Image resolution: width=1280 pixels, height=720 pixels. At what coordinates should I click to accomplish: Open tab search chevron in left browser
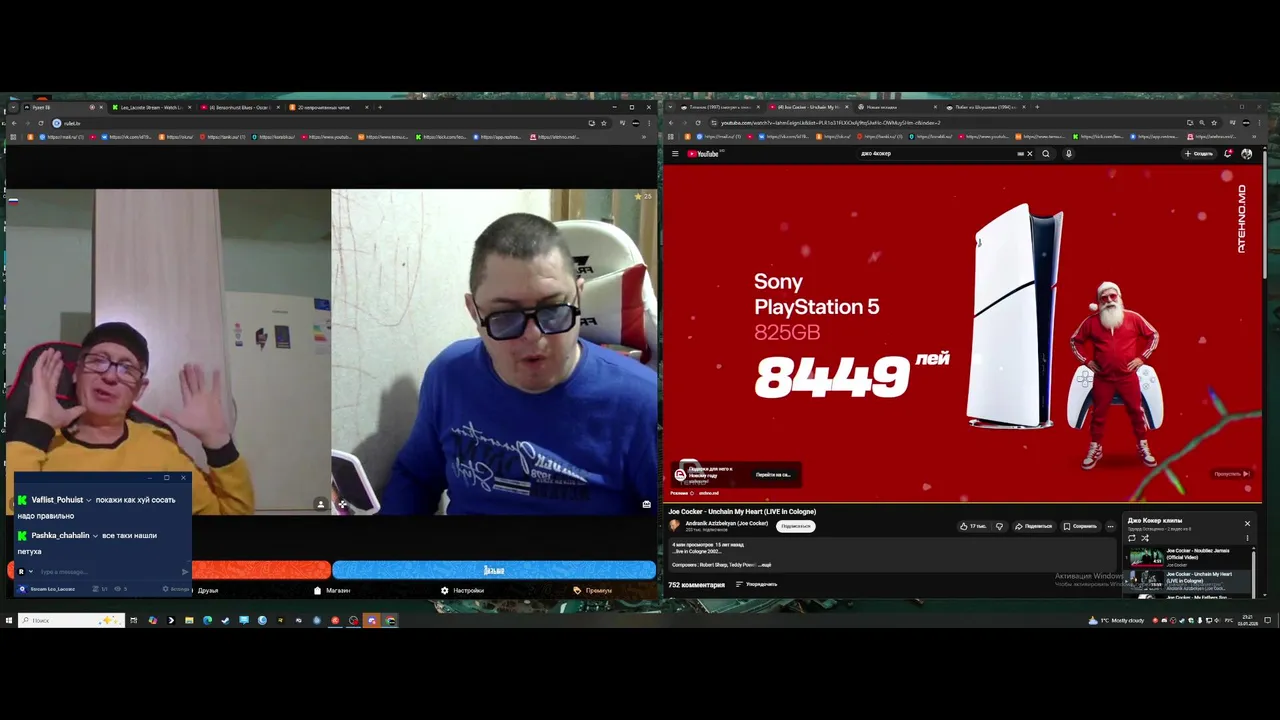click(13, 107)
